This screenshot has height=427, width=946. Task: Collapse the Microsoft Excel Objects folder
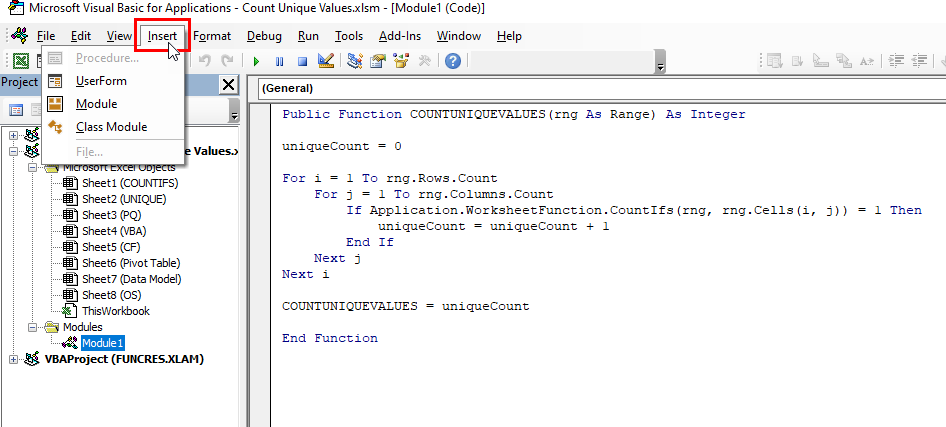coord(32,168)
